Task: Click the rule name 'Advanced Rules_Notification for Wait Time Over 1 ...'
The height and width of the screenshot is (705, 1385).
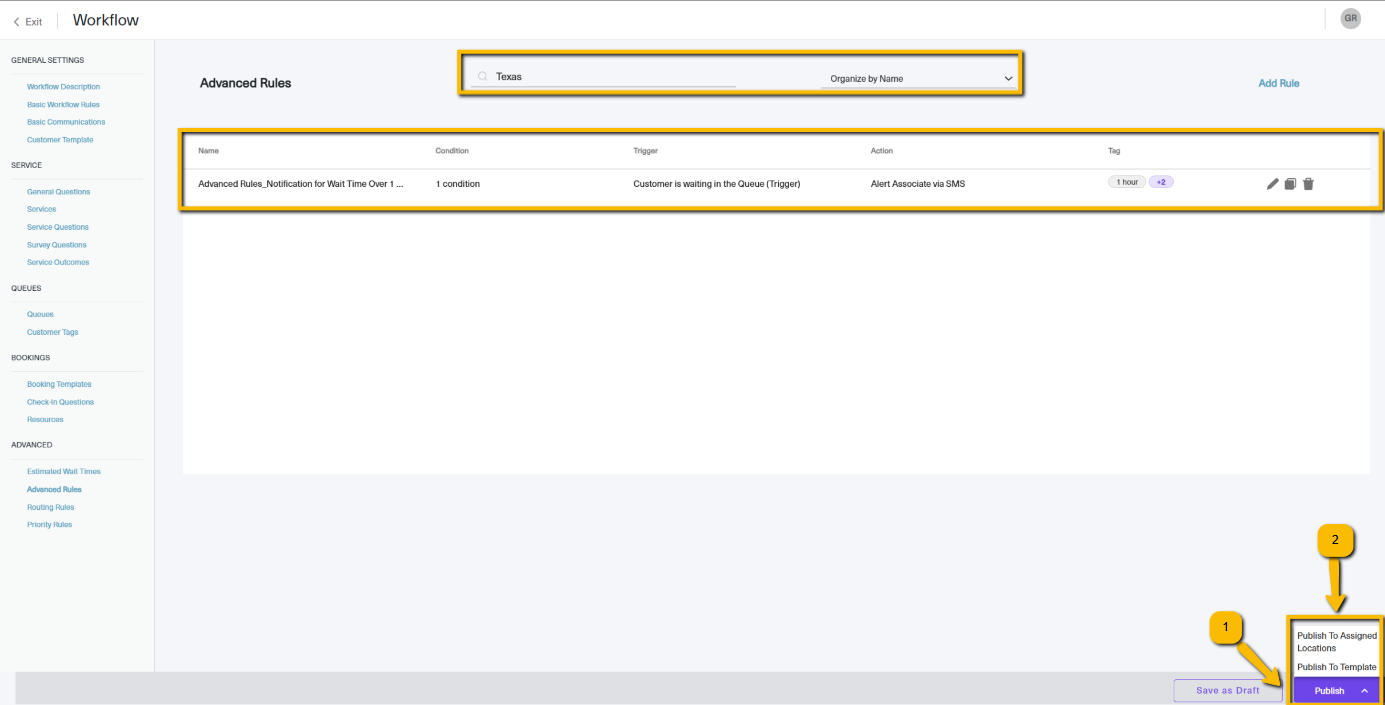Action: (x=301, y=184)
